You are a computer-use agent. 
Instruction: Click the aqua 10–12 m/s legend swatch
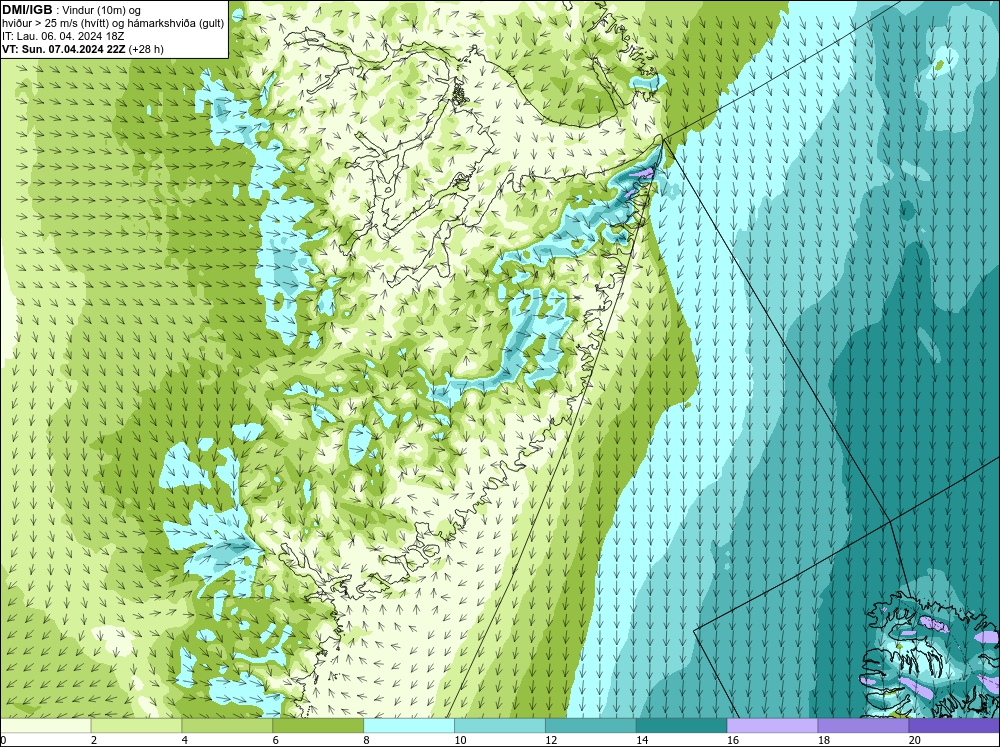point(500,726)
